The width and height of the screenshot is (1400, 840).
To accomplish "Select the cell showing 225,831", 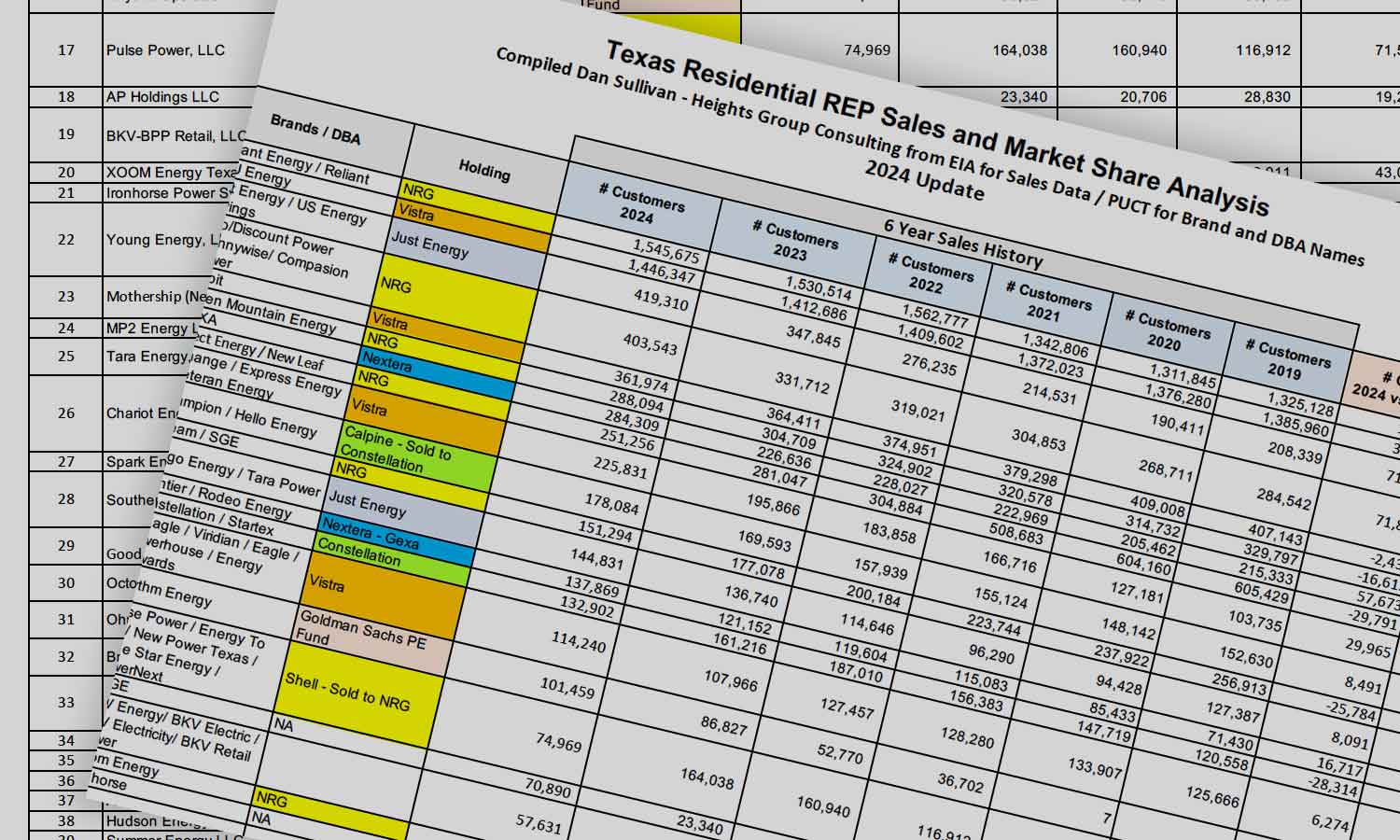I will pyautogui.click(x=621, y=467).
